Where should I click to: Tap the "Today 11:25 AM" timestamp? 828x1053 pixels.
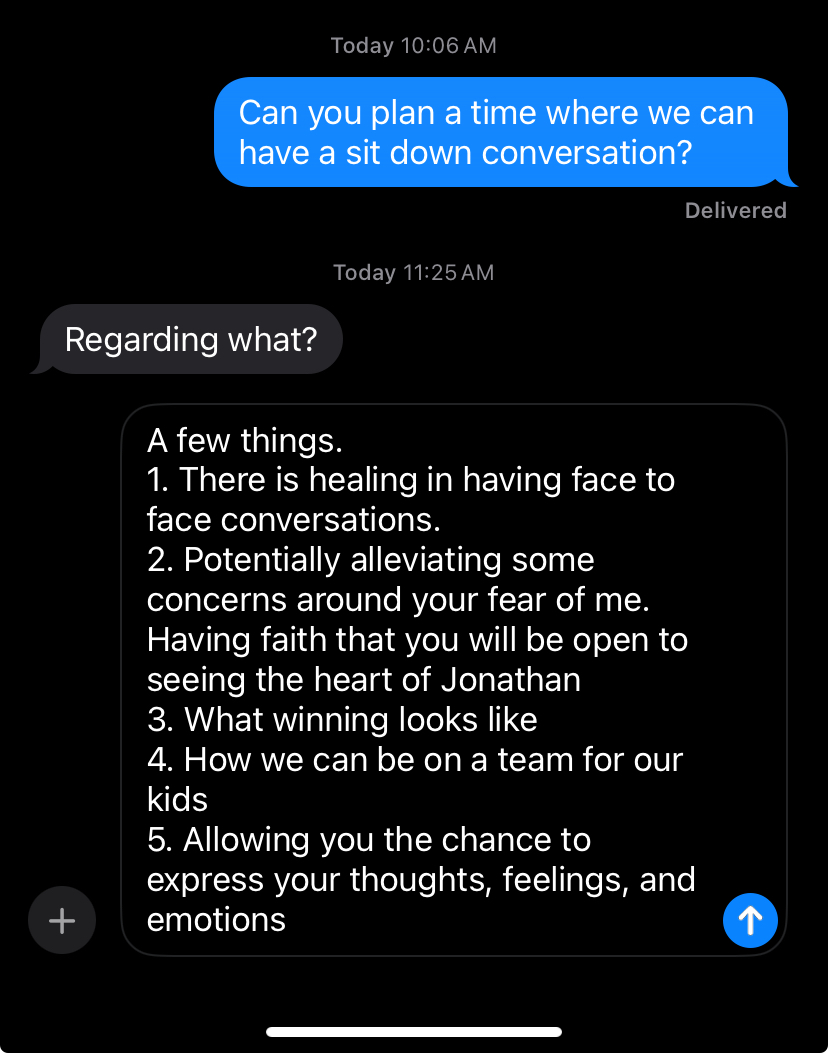pyautogui.click(x=413, y=272)
